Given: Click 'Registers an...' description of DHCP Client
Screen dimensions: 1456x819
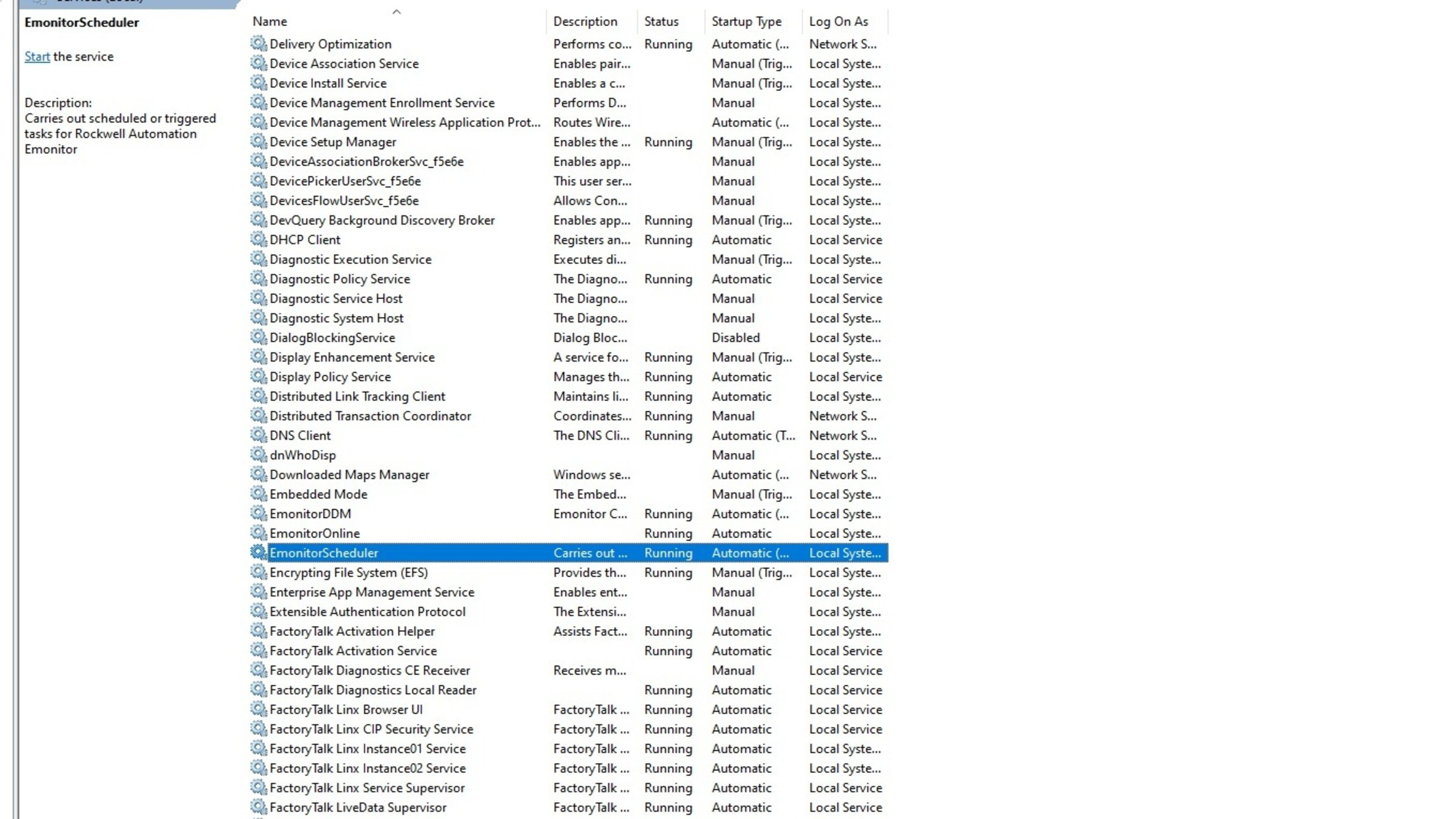Looking at the screenshot, I should (x=591, y=239).
